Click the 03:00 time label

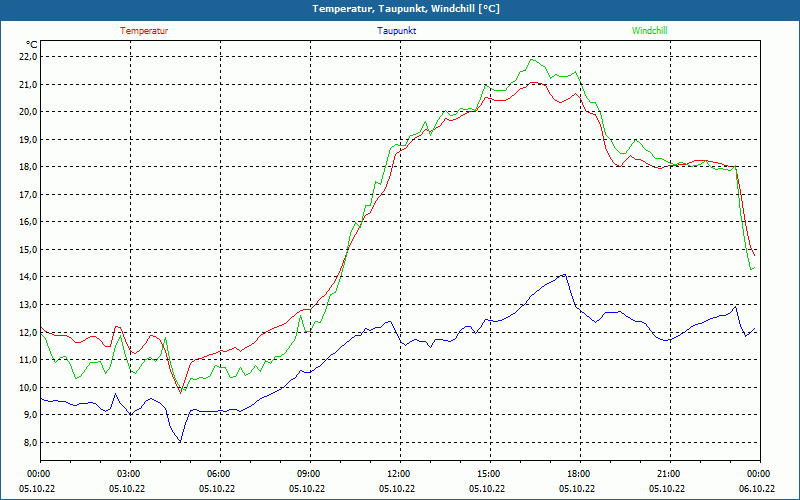pyautogui.click(x=127, y=474)
